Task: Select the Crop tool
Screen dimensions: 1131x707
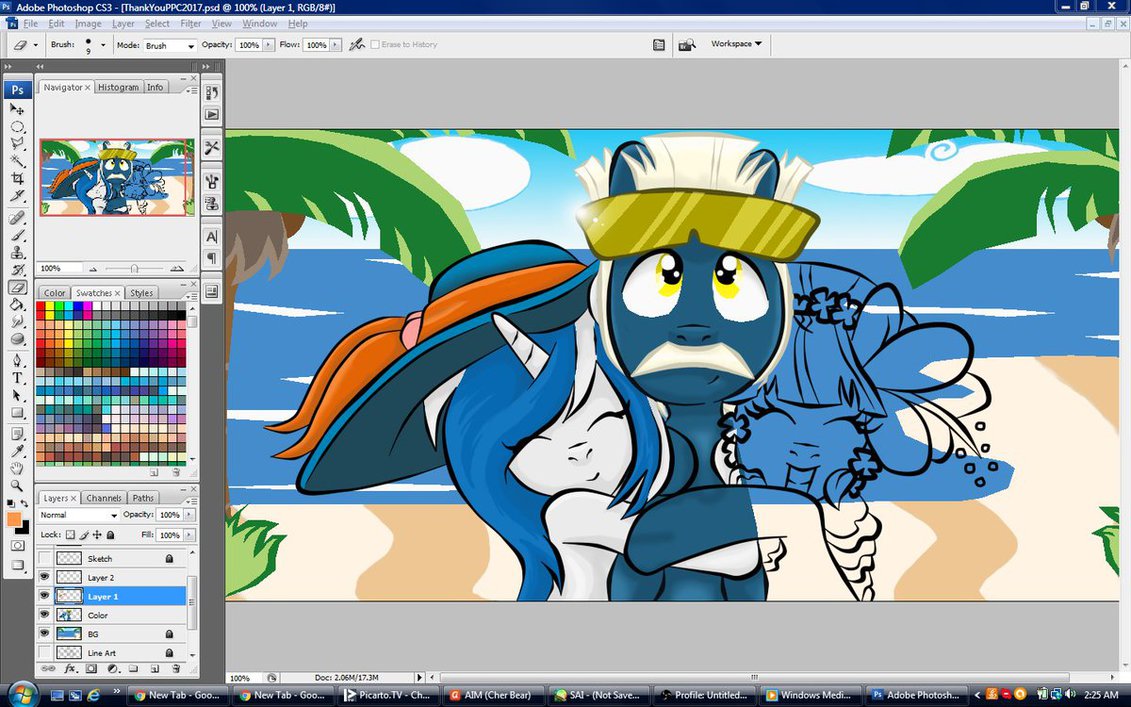Action: (17, 179)
